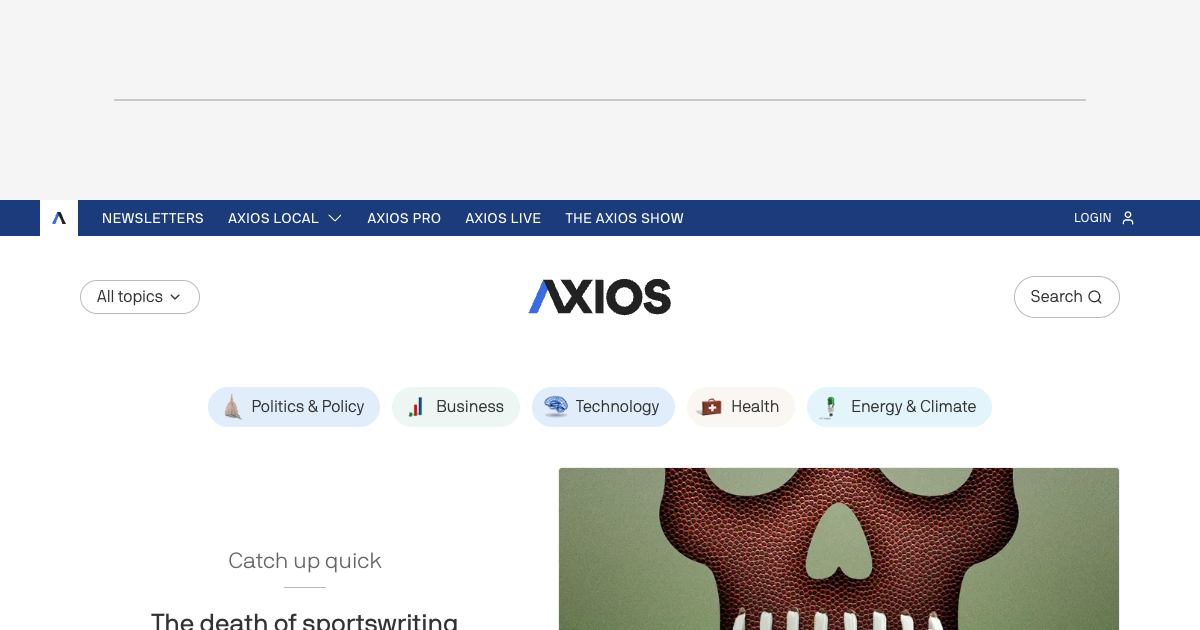Viewport: 1200px width, 630px height.
Task: Select AXIOS PRO in the navigation bar
Action: (404, 218)
